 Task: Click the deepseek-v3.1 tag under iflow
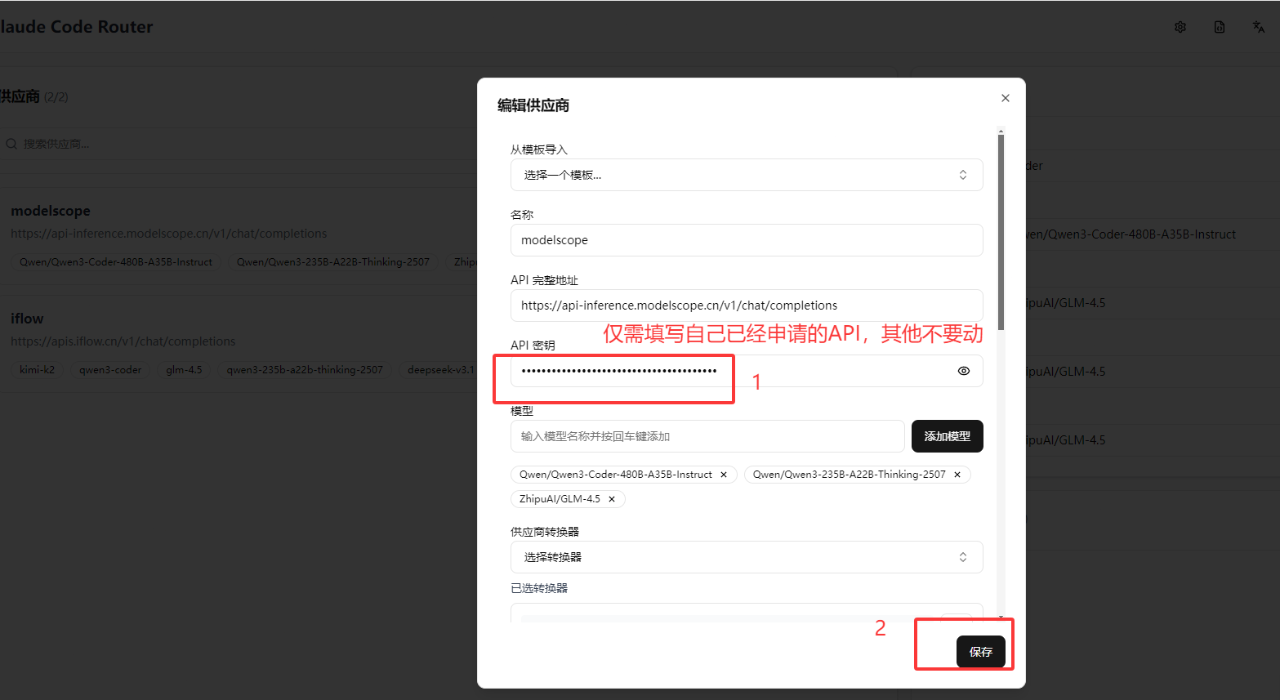tap(439, 369)
